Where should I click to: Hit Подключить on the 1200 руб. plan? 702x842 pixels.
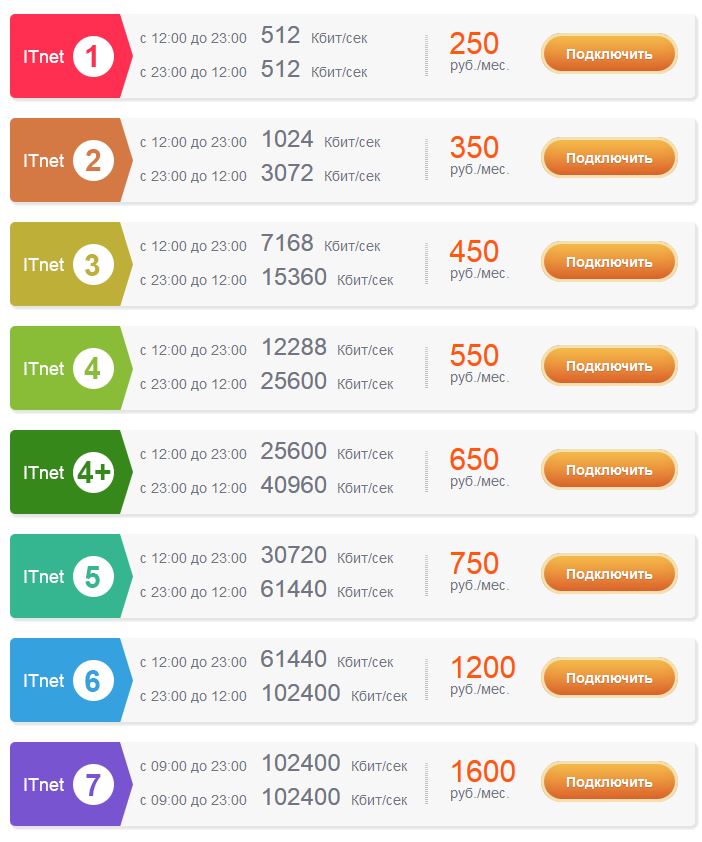coord(609,678)
